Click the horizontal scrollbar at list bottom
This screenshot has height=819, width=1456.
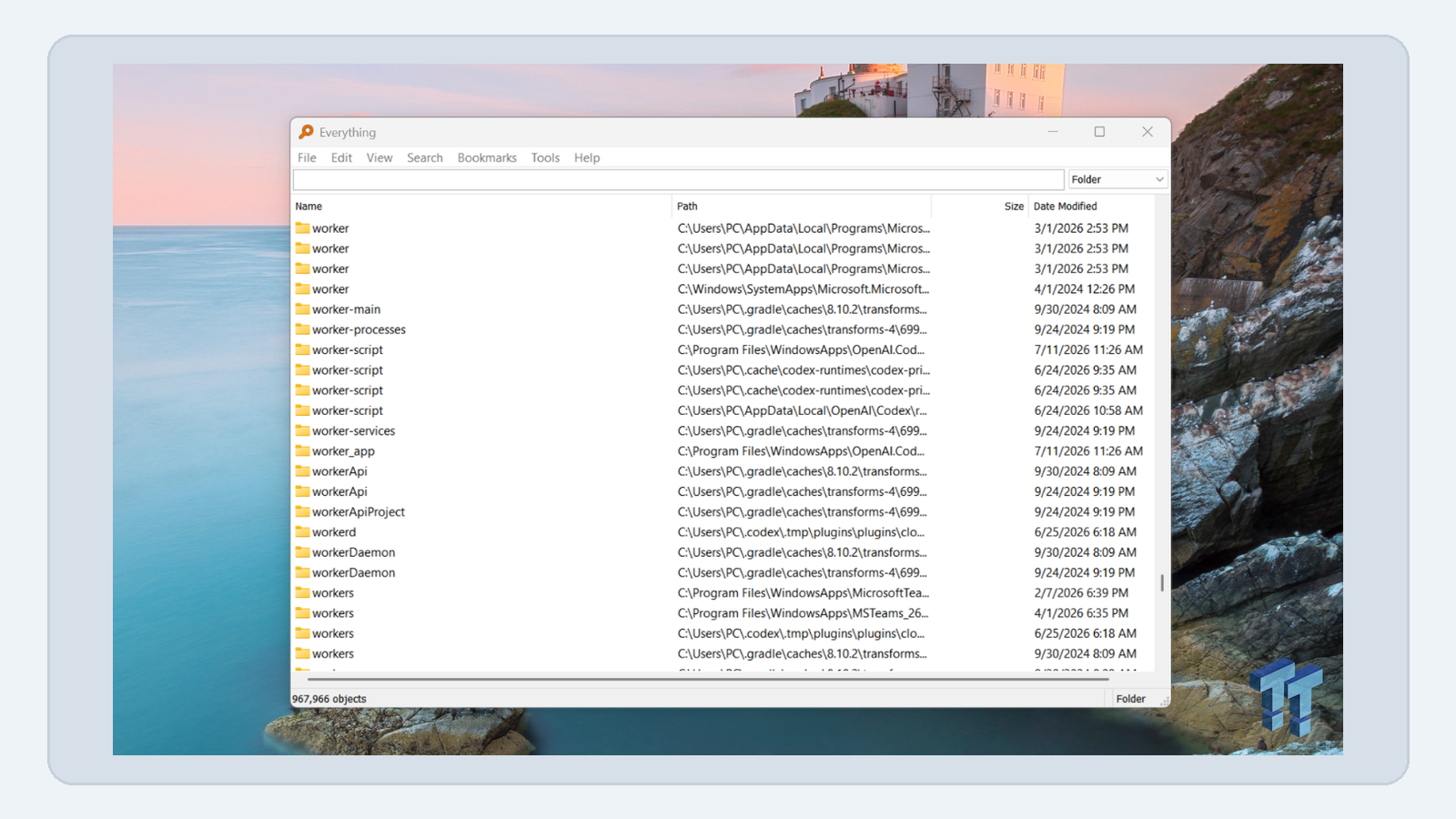coord(708,679)
